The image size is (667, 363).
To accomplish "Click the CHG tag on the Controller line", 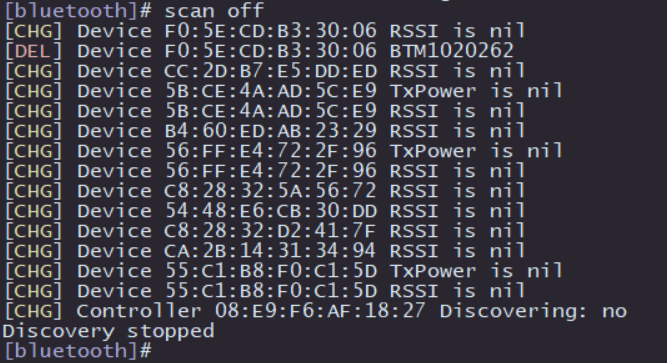I will point(34,311).
